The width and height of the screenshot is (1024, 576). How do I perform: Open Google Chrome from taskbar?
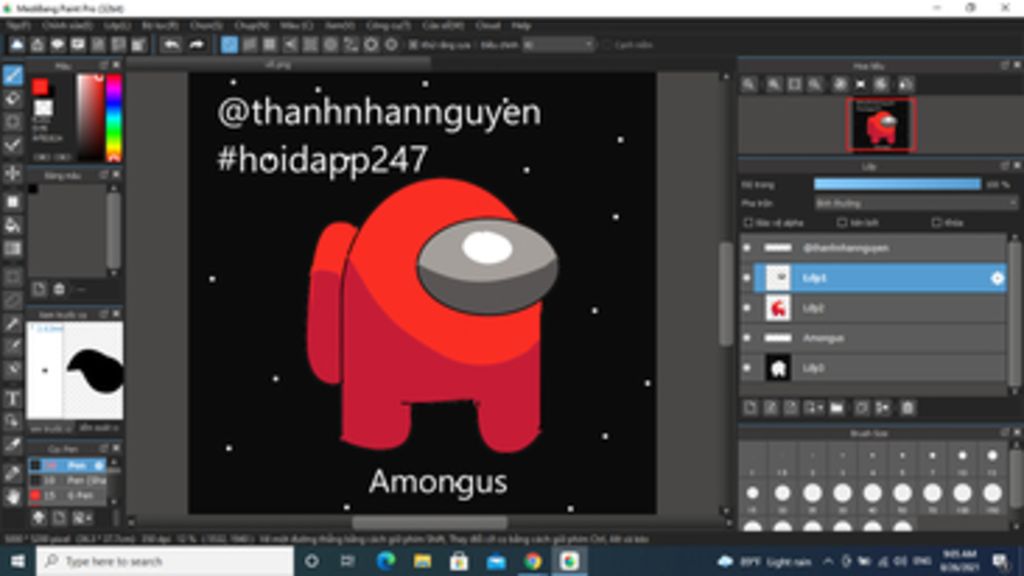point(532,561)
